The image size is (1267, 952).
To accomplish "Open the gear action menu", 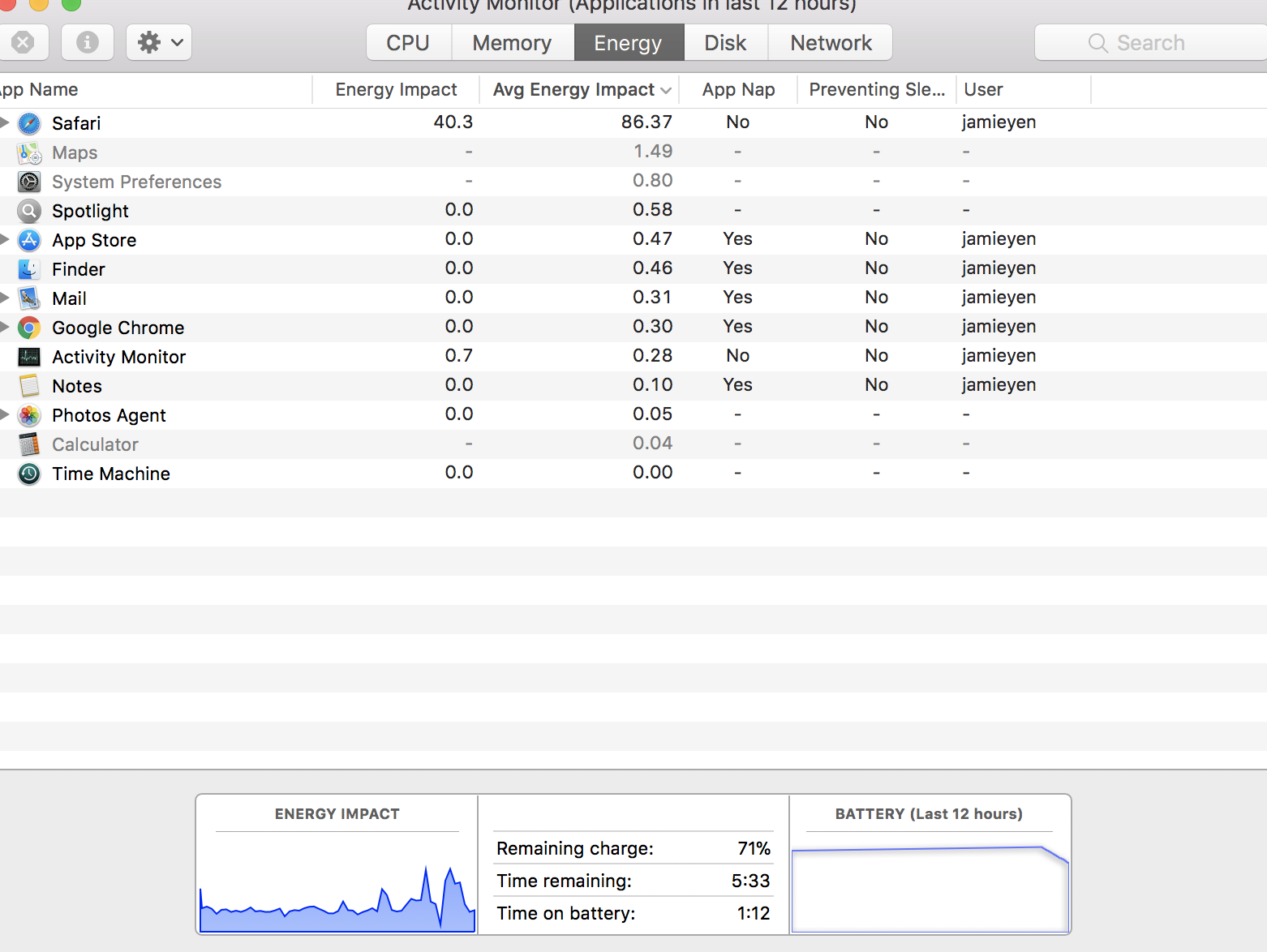I will pyautogui.click(x=159, y=42).
